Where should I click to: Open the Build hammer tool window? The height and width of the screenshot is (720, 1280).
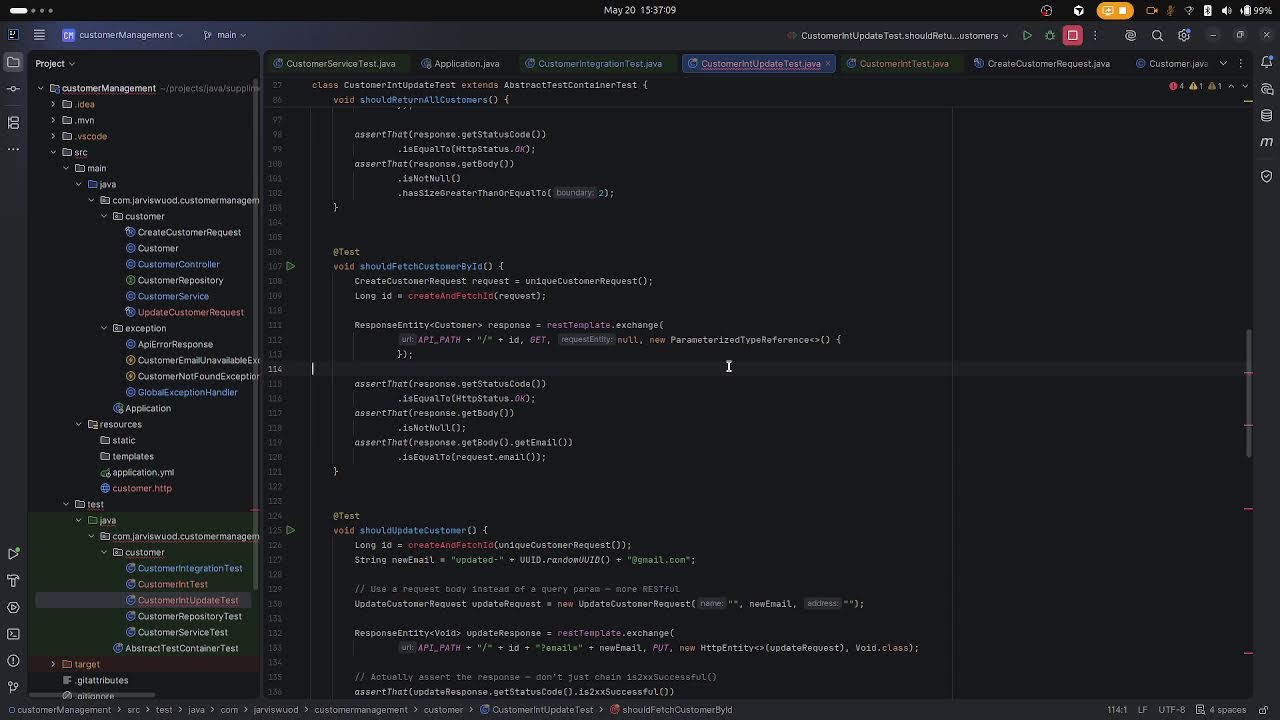(x=13, y=580)
